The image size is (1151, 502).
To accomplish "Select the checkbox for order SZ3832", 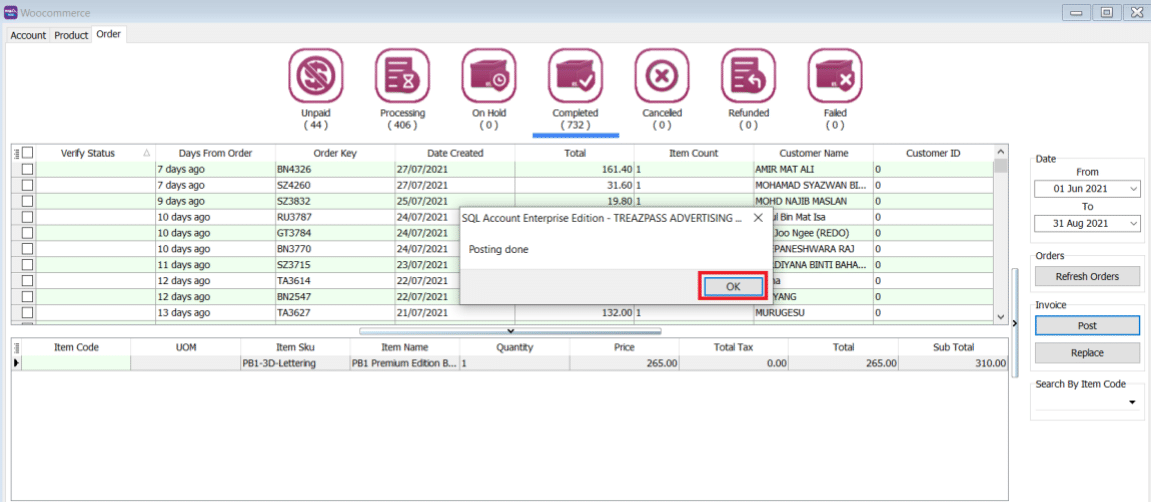I will (28, 201).
